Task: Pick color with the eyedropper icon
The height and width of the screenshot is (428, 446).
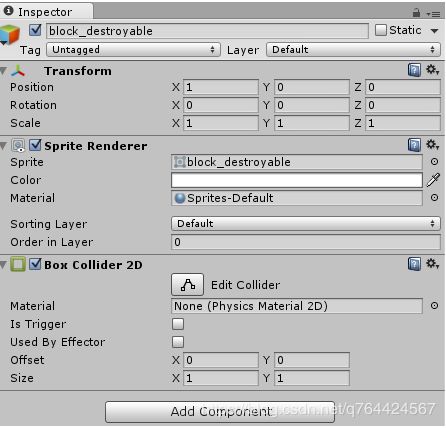Action: [433, 180]
